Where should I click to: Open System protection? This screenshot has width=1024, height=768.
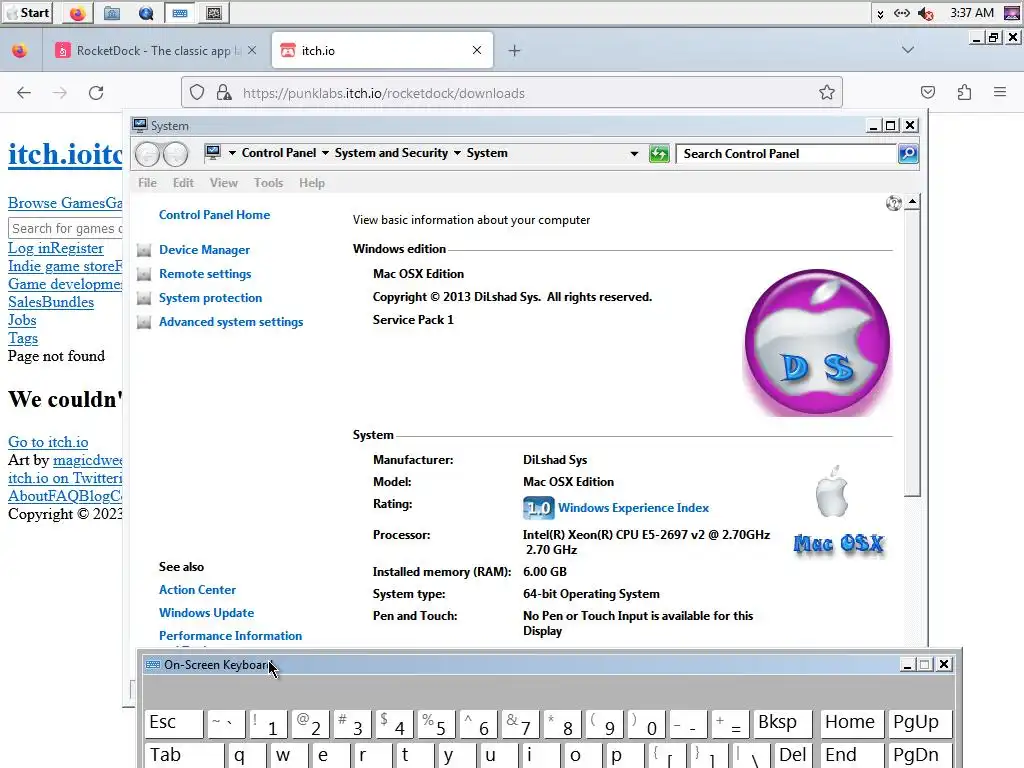210,298
